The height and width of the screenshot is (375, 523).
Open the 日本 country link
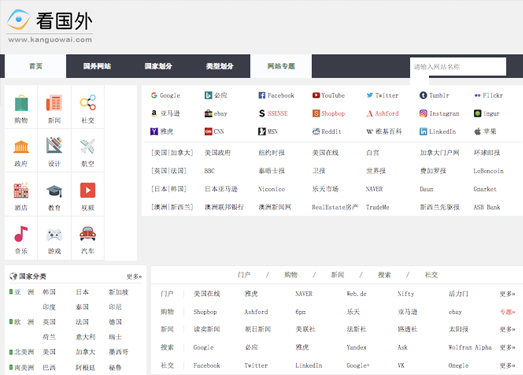(82, 292)
